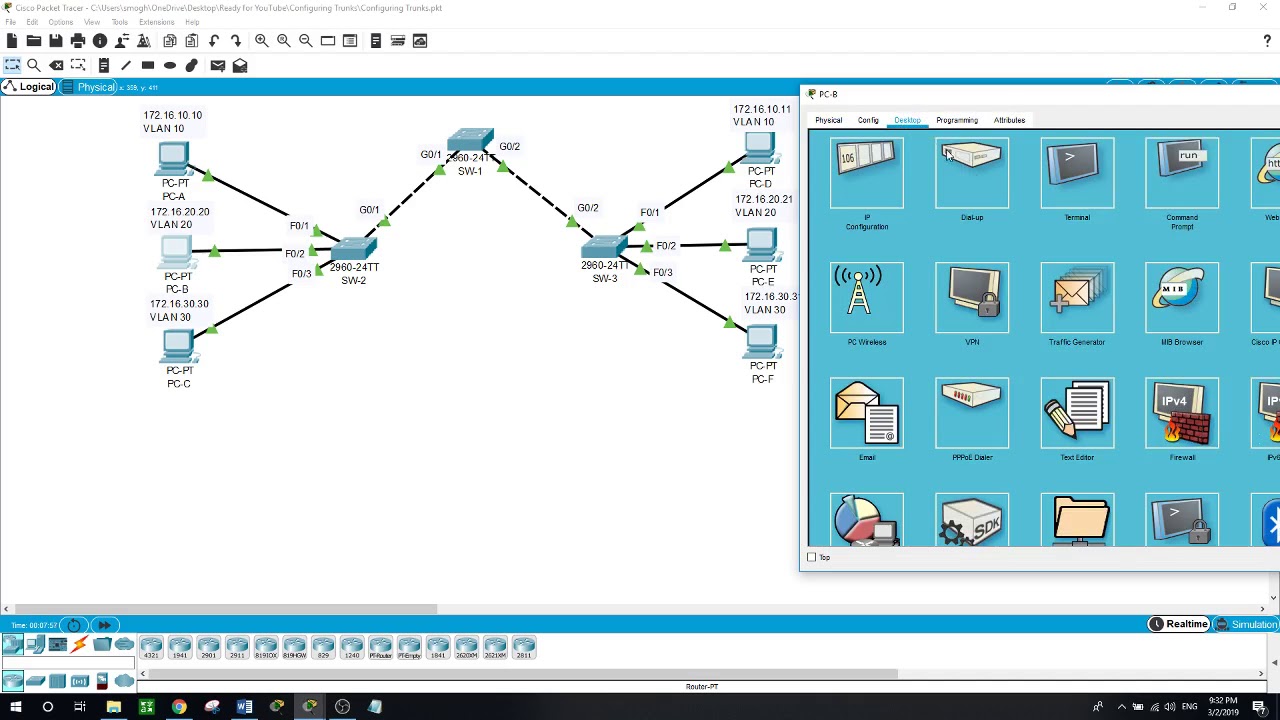
Task: Launch the Terminal app on PC-B
Action: (1077, 173)
